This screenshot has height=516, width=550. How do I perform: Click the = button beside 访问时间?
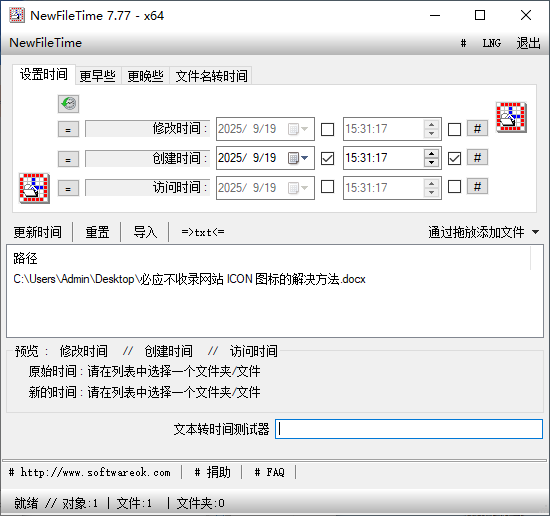(68, 188)
